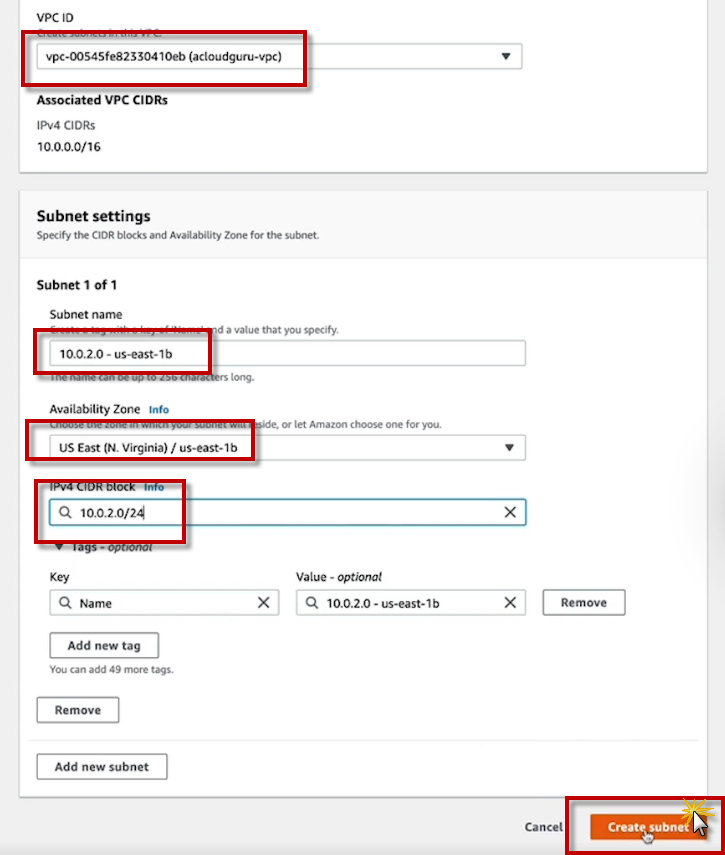Click the magnifier icon in Value field

(x=313, y=603)
